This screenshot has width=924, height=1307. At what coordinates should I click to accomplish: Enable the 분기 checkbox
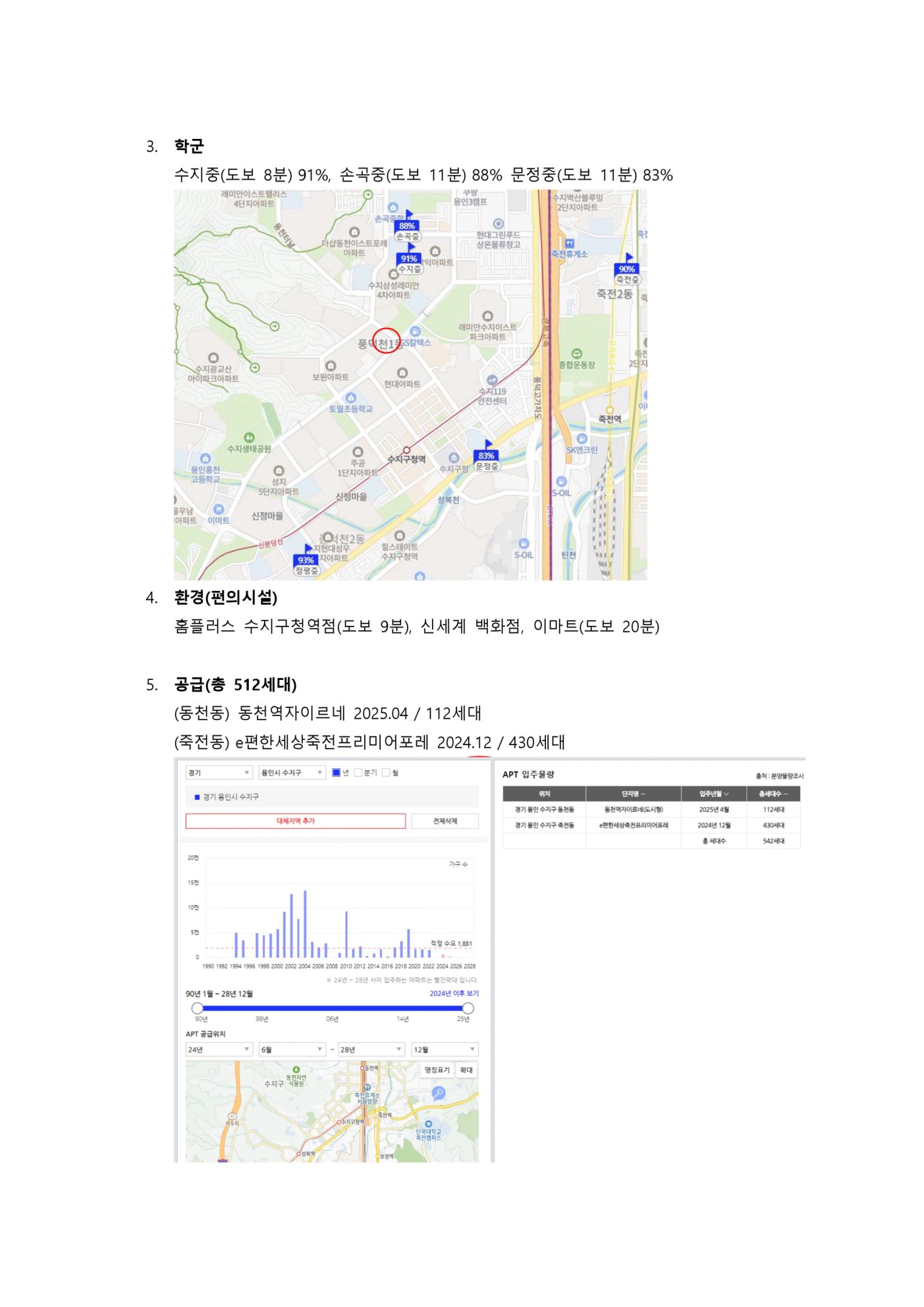click(358, 773)
